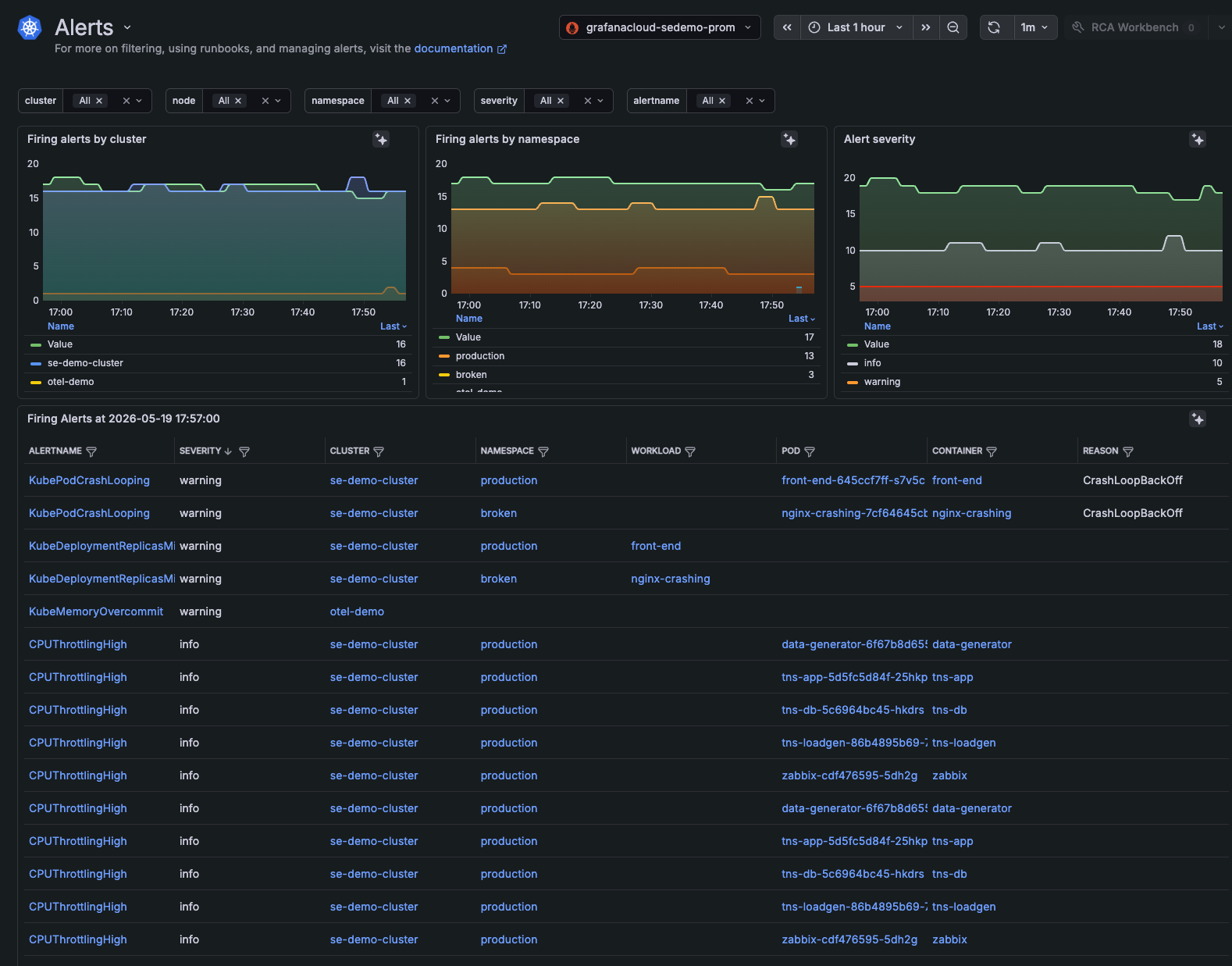Remove the All value from severity filter

tap(561, 101)
